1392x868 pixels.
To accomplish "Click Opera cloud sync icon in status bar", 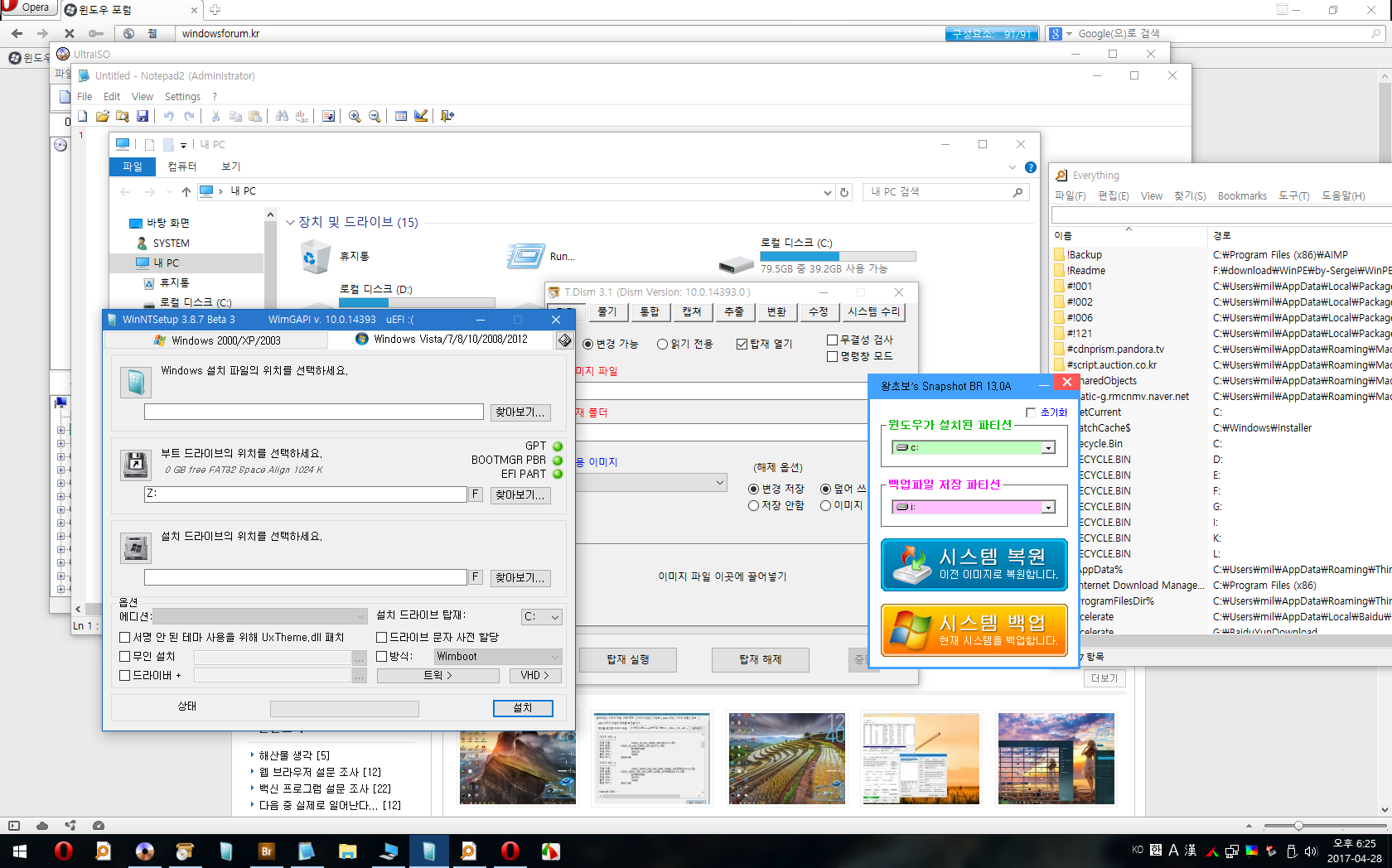I will (42, 826).
